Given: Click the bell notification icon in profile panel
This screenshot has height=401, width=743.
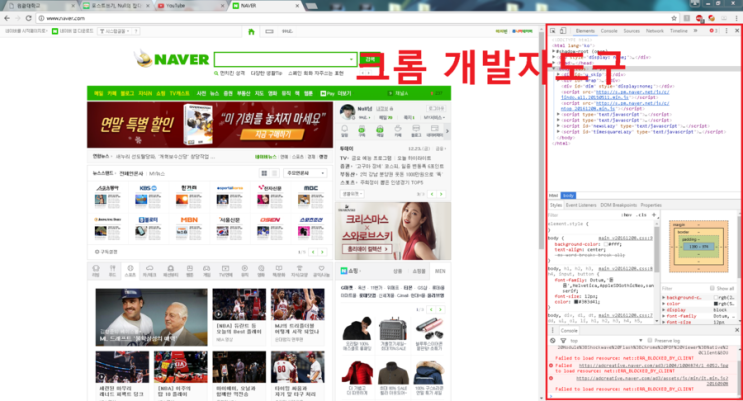Looking at the screenshot, I should (344, 129).
